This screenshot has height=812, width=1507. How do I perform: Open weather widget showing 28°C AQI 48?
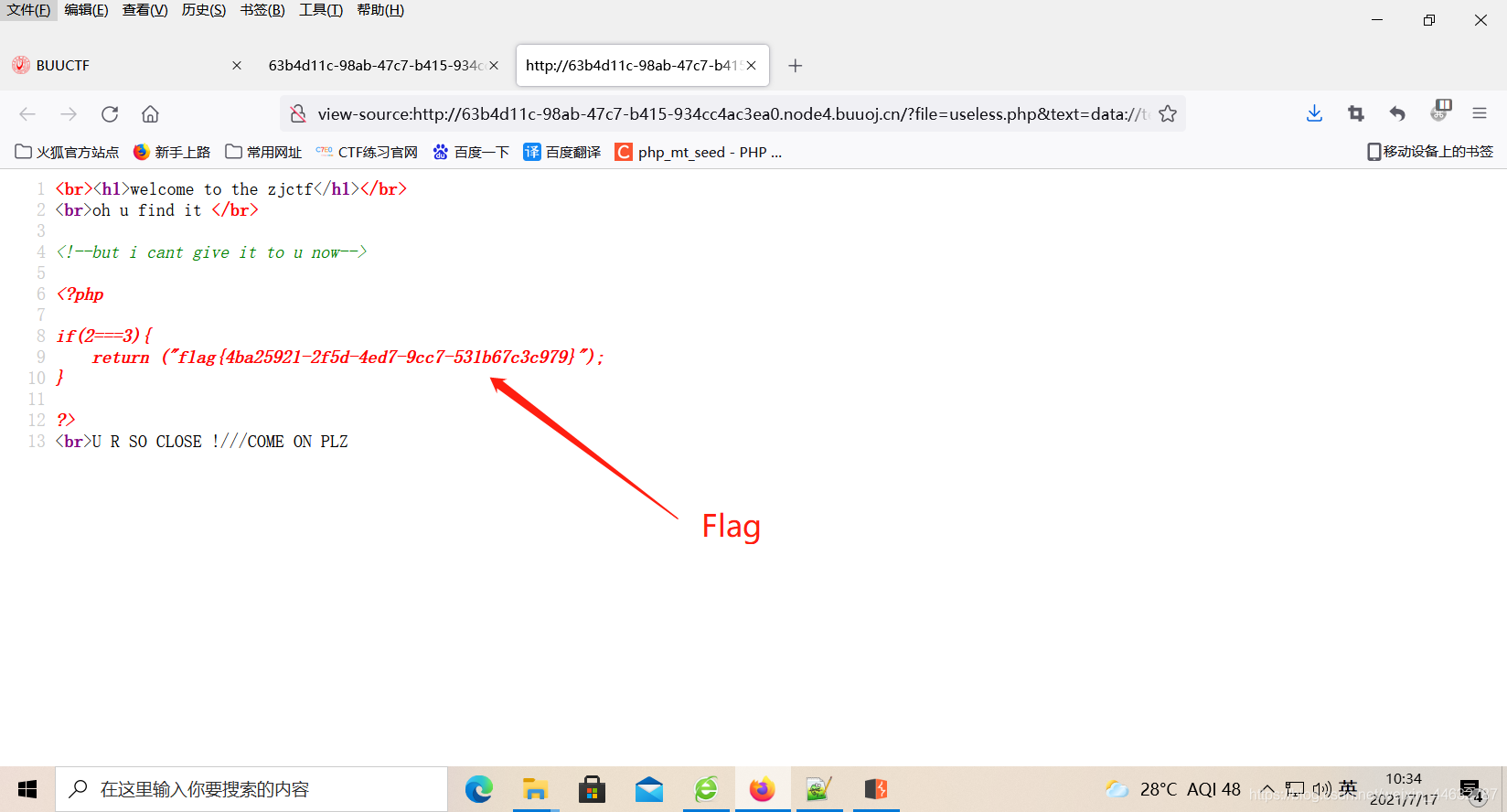[1173, 789]
